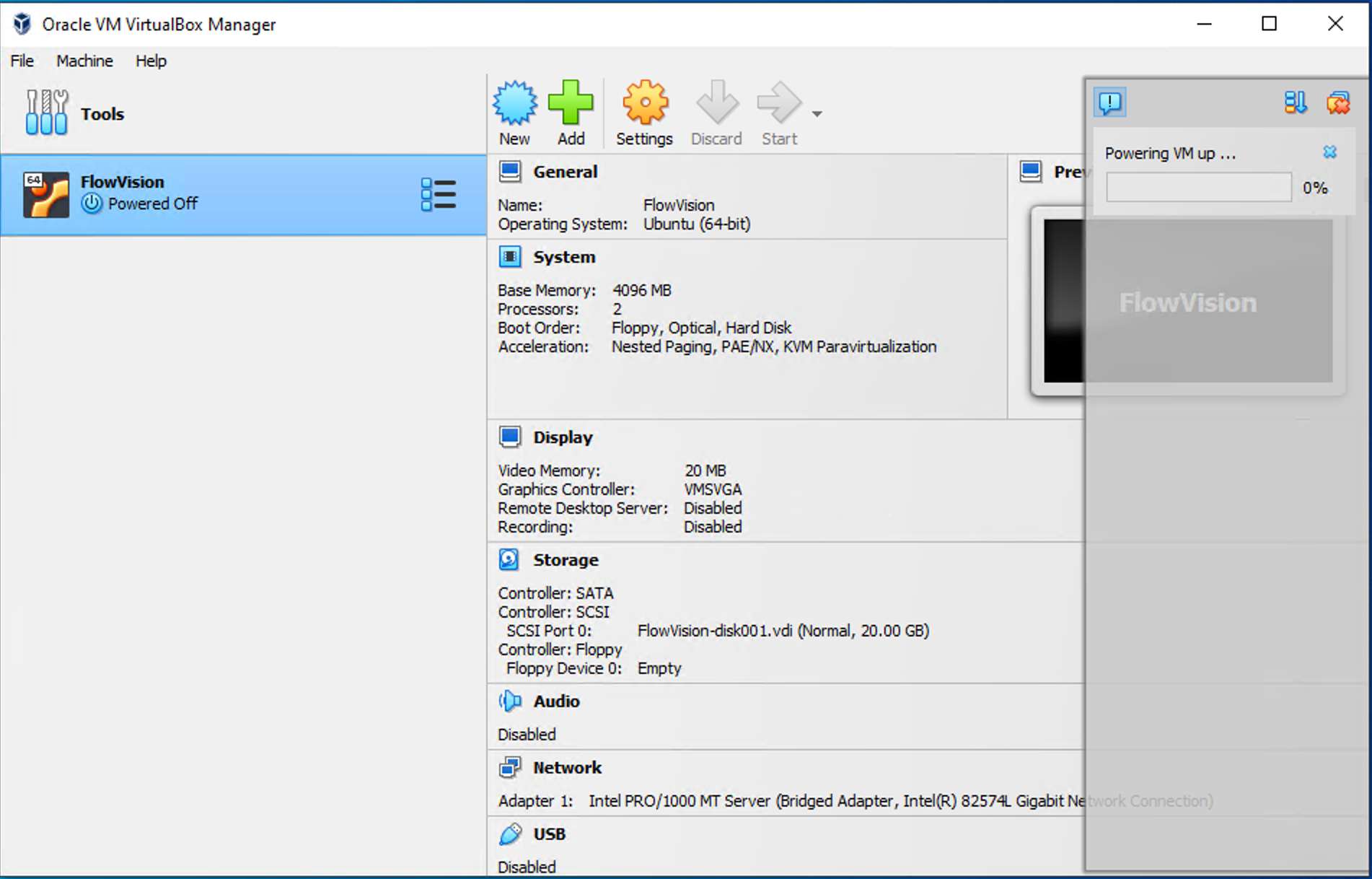Image resolution: width=1372 pixels, height=879 pixels.
Task: Toggle notification ordering icon in panel
Action: point(1296,102)
